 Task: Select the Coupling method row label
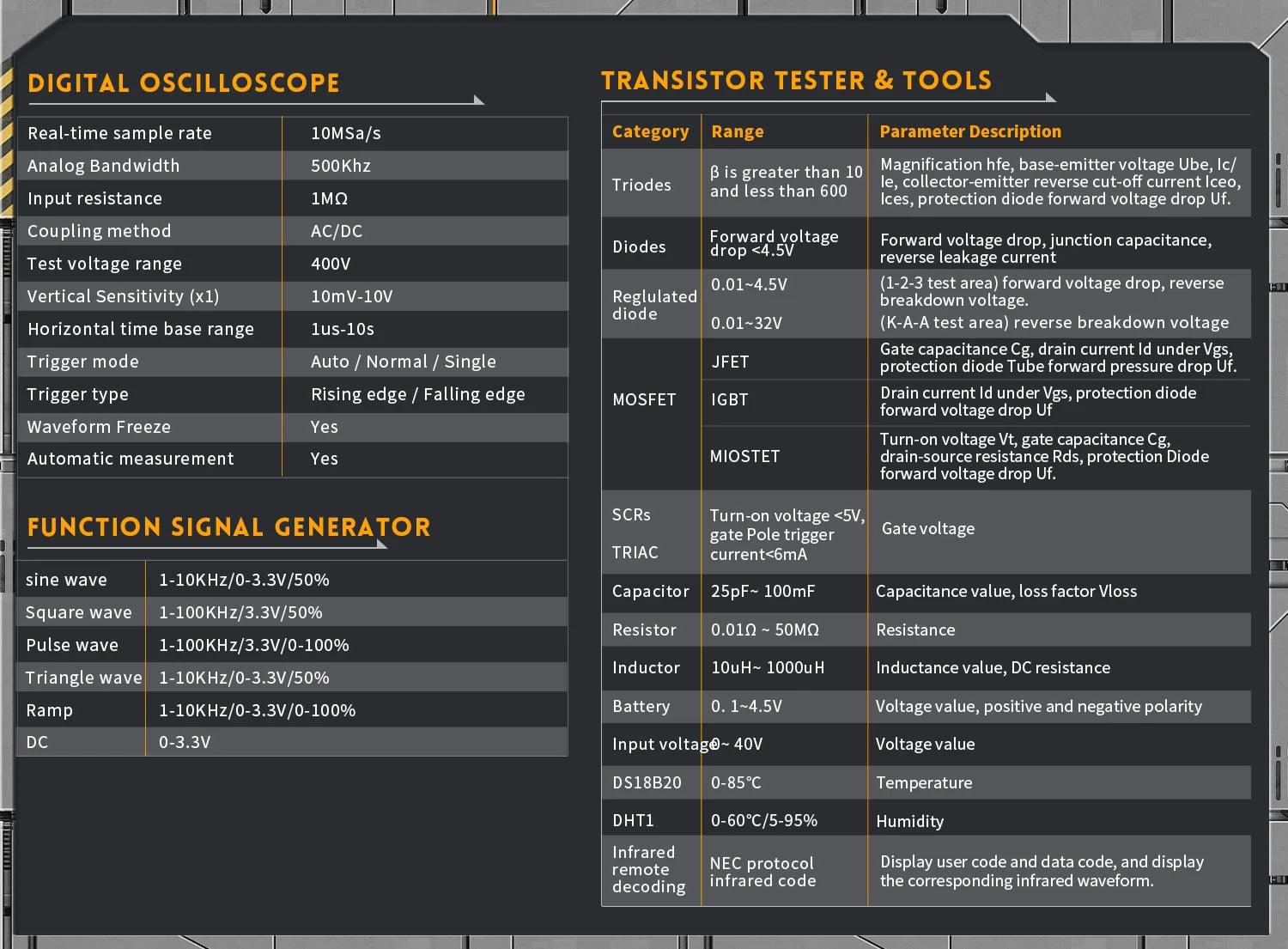99,231
